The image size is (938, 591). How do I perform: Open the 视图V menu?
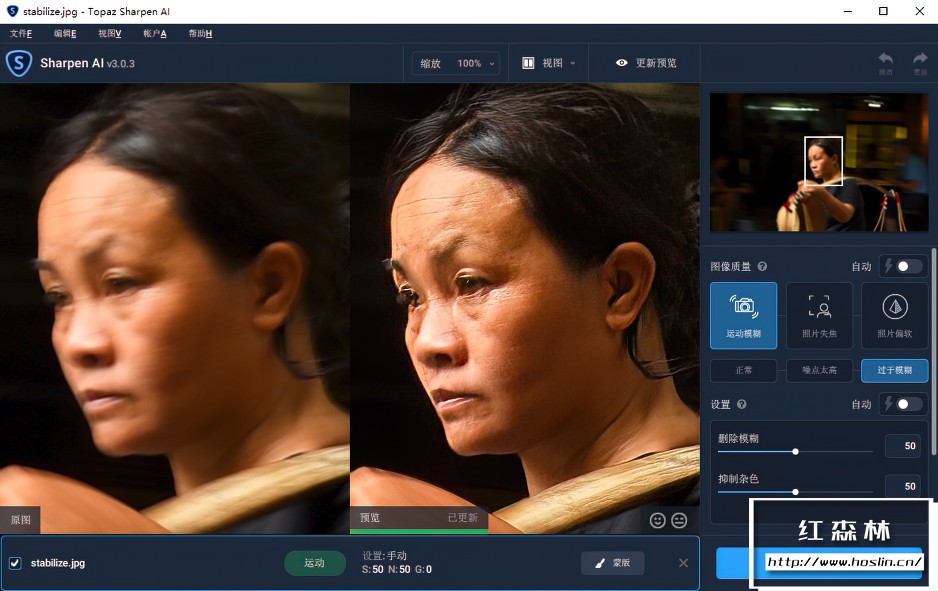[109, 33]
